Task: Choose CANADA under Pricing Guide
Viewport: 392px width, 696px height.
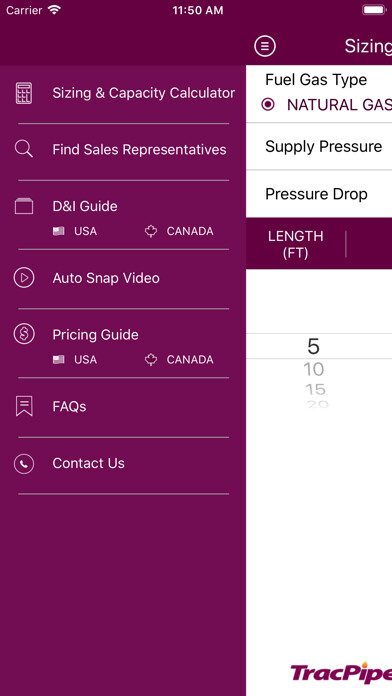Action: pos(179,360)
